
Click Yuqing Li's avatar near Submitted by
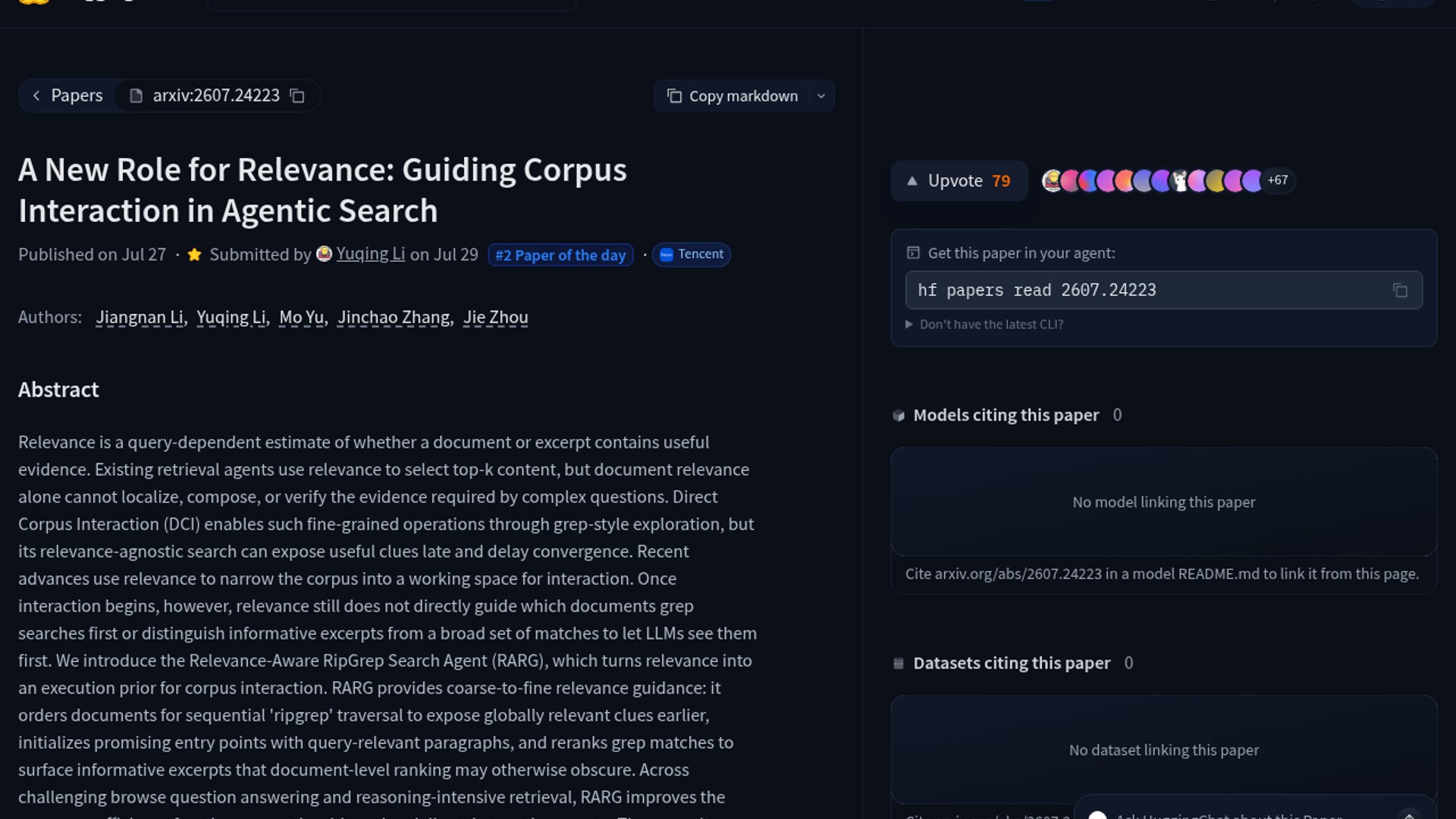(x=324, y=254)
